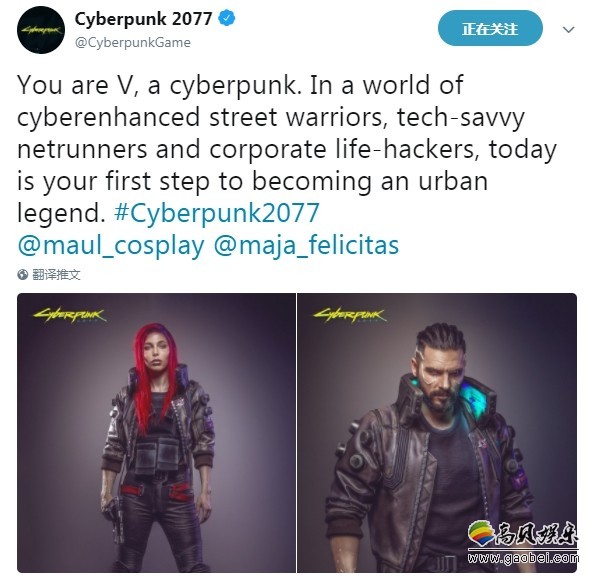Open the @CyberpunkGame handle
This screenshot has height=581, width=595.
[133, 43]
